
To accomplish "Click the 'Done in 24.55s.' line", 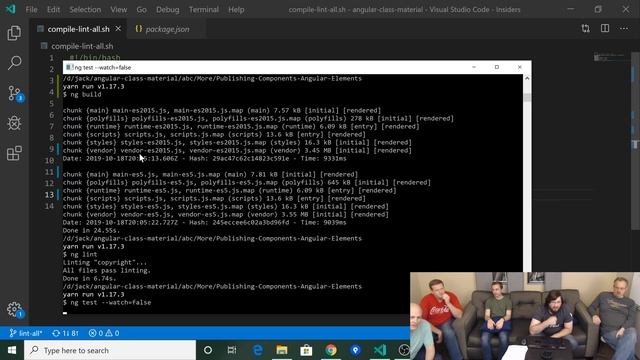I will pyautogui.click(x=91, y=230).
